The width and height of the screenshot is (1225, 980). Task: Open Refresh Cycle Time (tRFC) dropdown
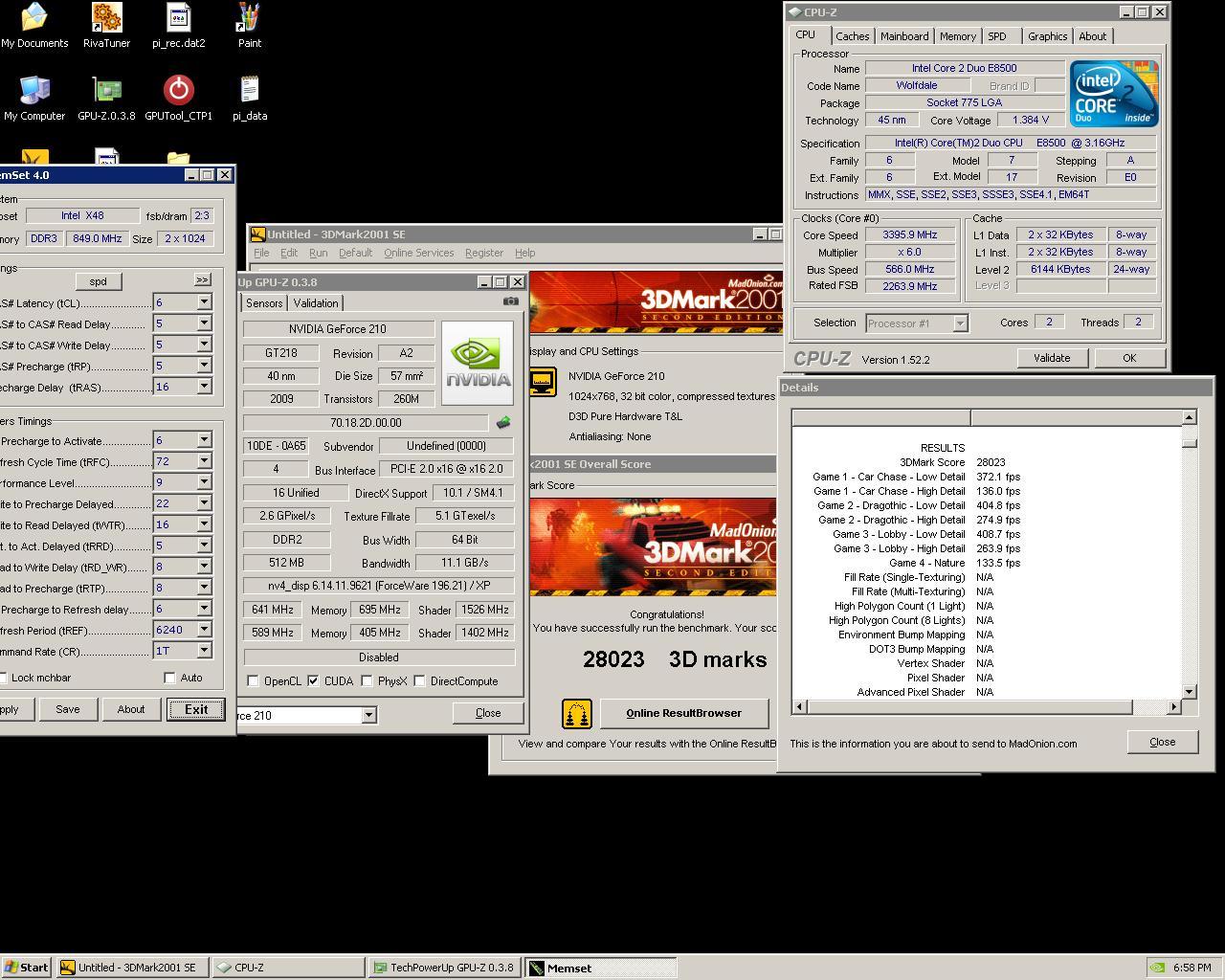[x=204, y=461]
